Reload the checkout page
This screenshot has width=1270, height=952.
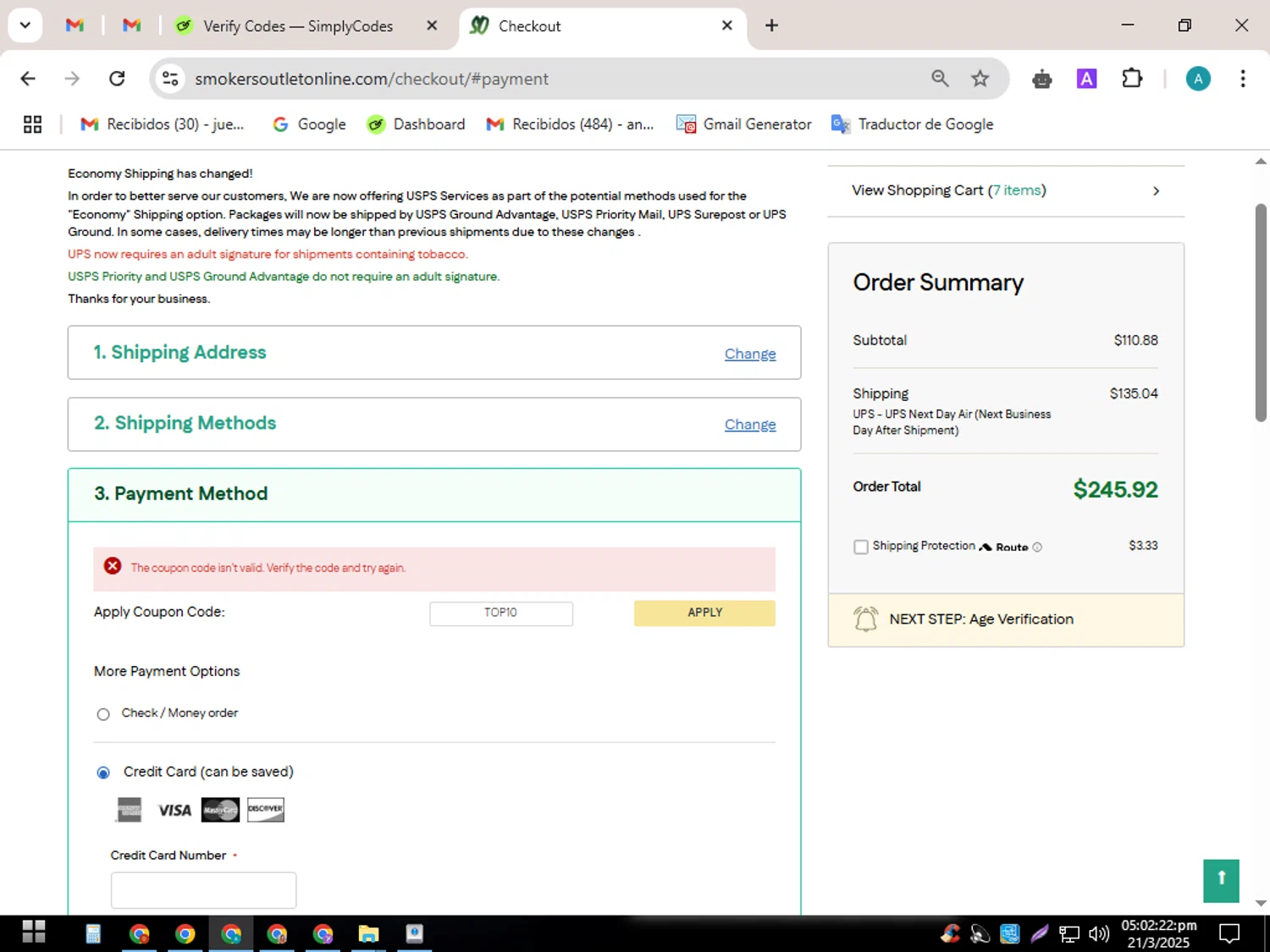118,79
